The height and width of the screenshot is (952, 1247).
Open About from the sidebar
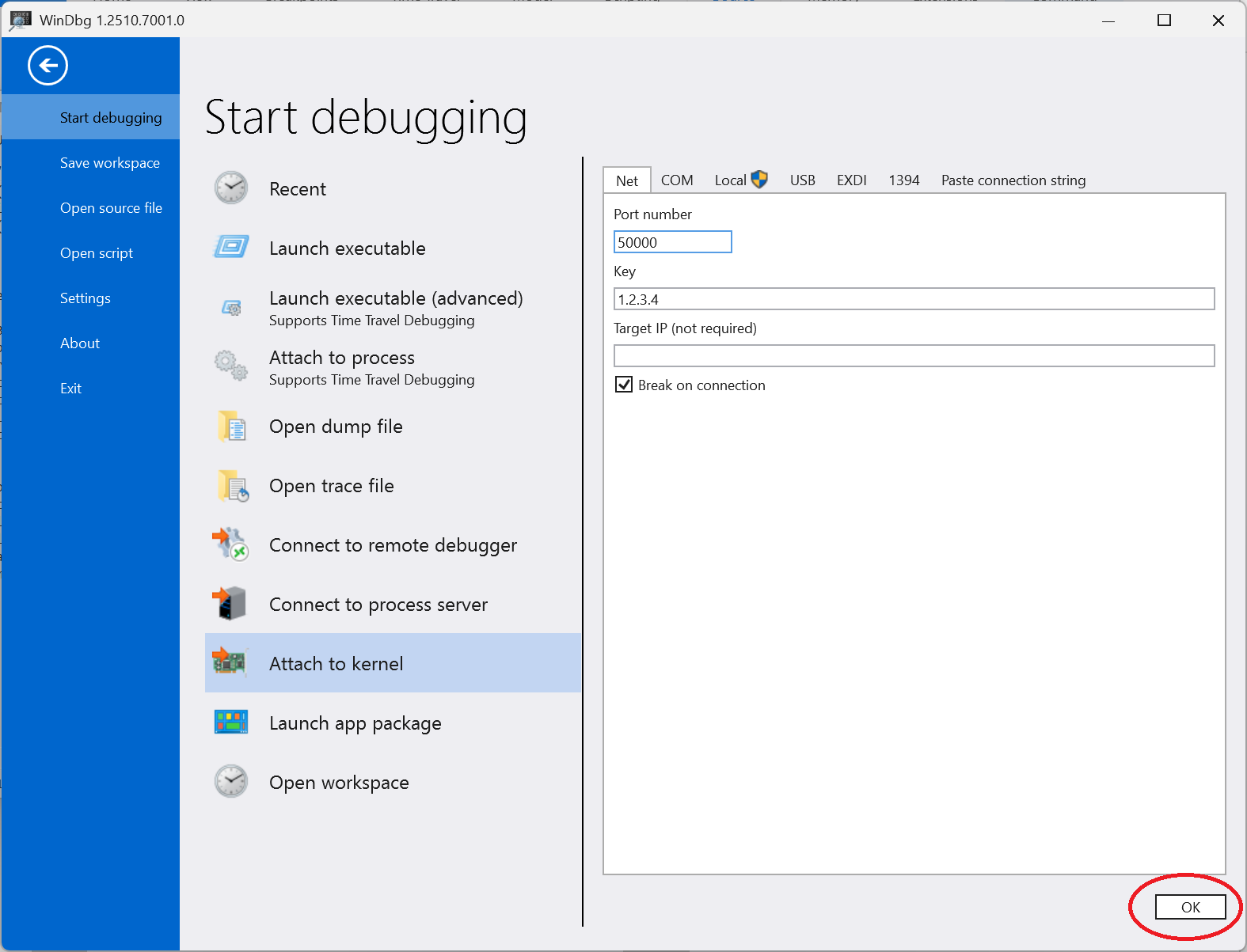(91, 343)
